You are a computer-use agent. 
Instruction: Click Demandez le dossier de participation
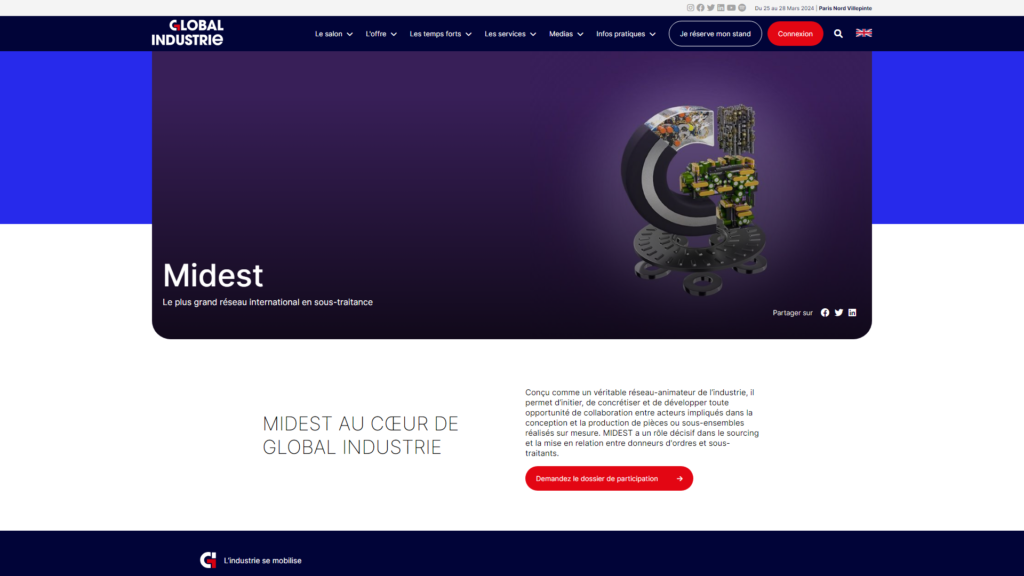[609, 479]
